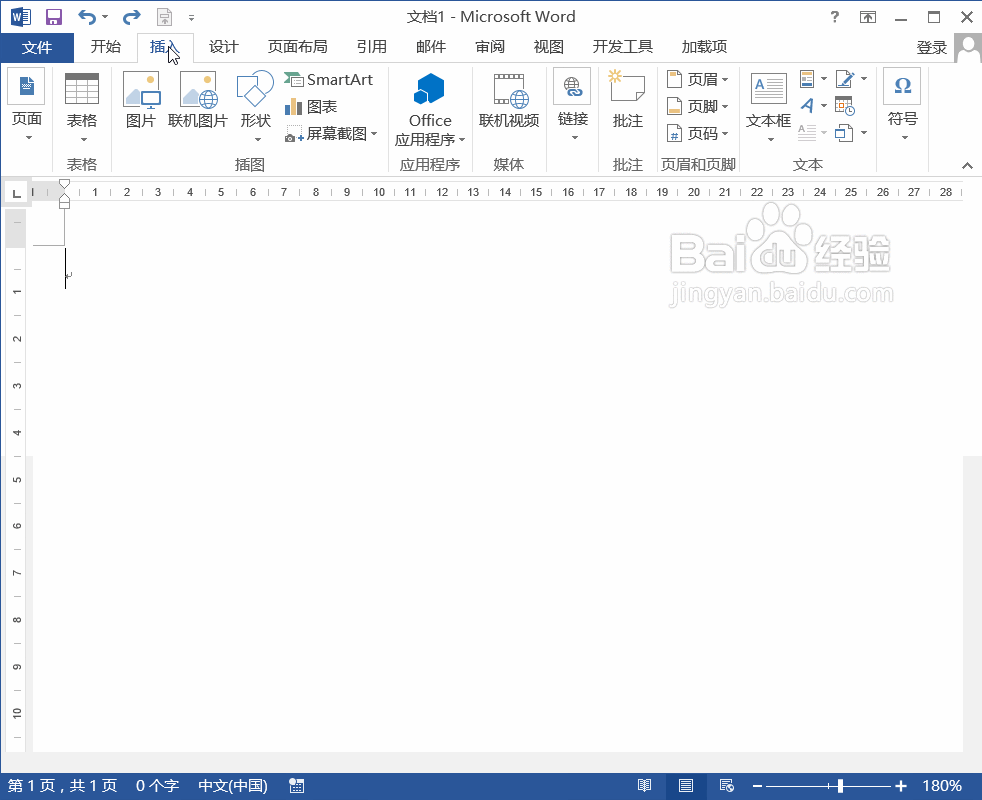The image size is (982, 800).
Task: Collapse the ribbon with the chevron
Action: (x=967, y=165)
